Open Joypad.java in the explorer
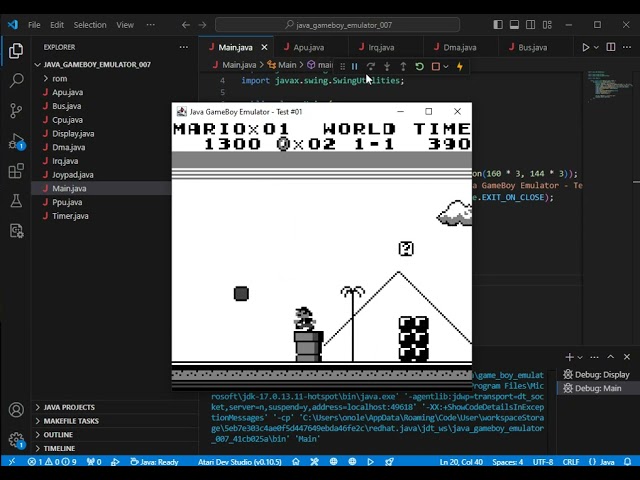 [x=73, y=175]
